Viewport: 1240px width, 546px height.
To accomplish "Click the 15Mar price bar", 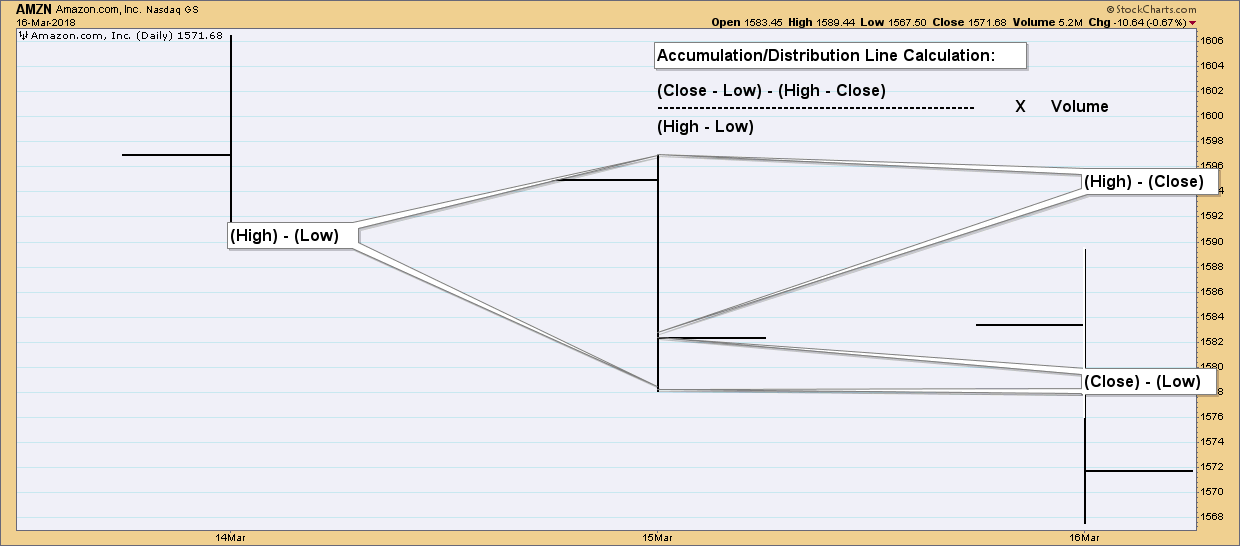I will (x=658, y=273).
